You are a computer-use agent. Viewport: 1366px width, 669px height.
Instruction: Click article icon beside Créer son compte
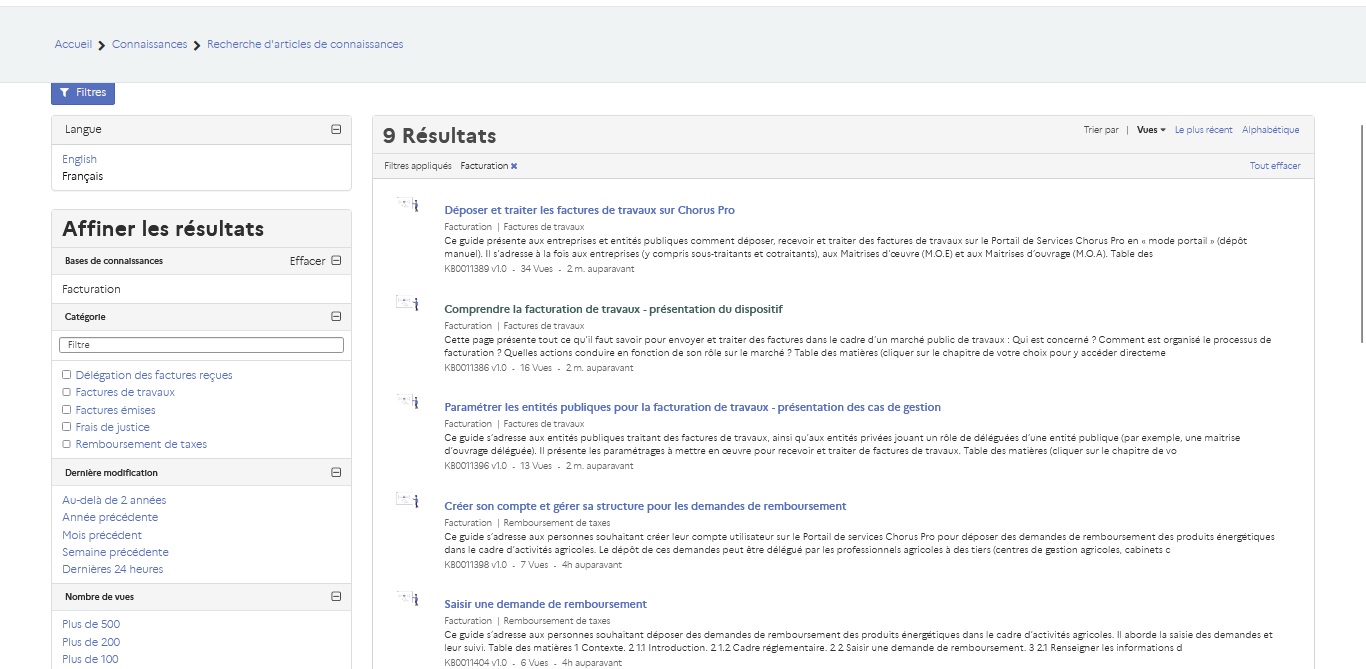[x=408, y=499]
